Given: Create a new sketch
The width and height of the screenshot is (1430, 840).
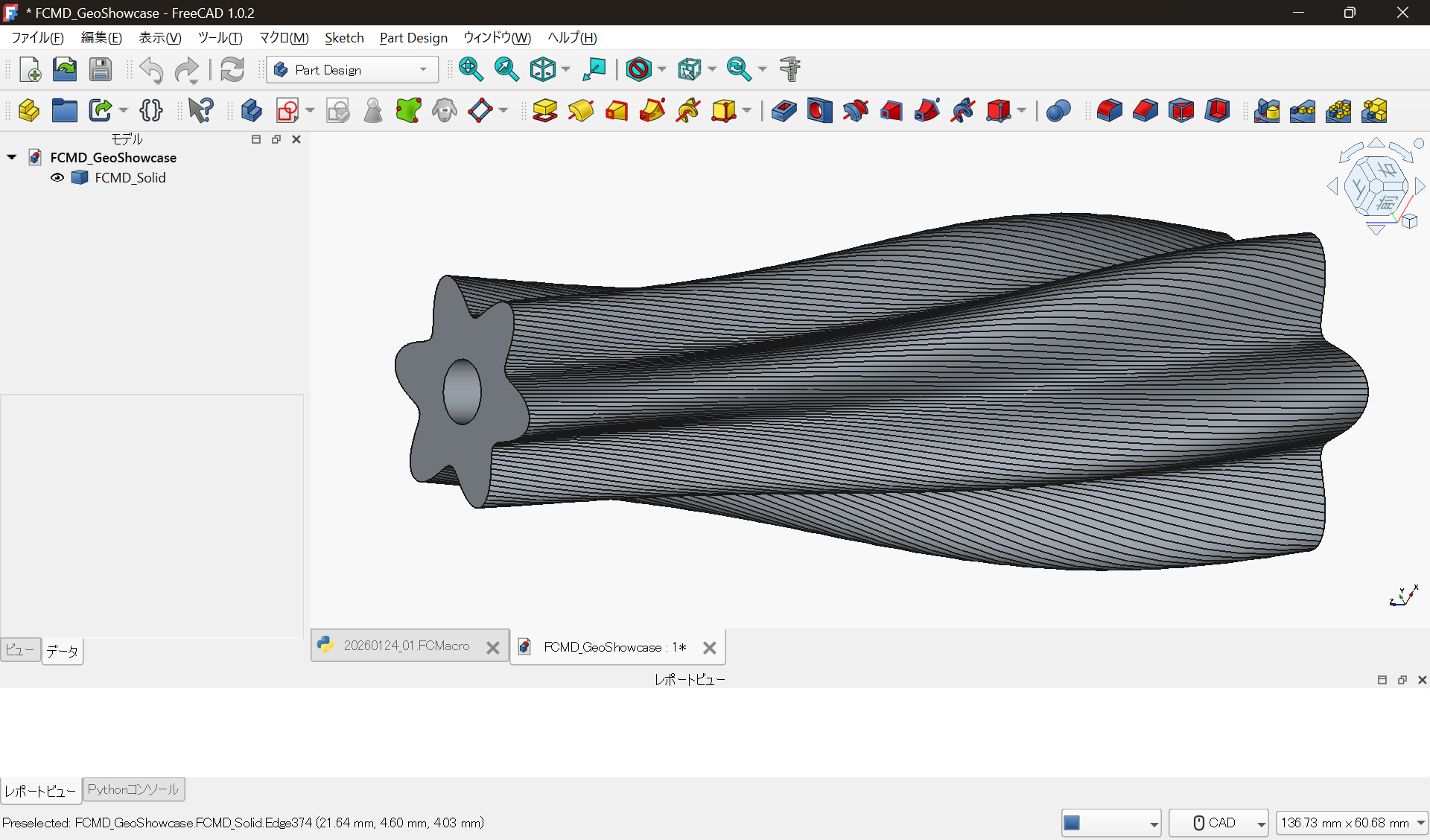Looking at the screenshot, I should pyautogui.click(x=287, y=110).
